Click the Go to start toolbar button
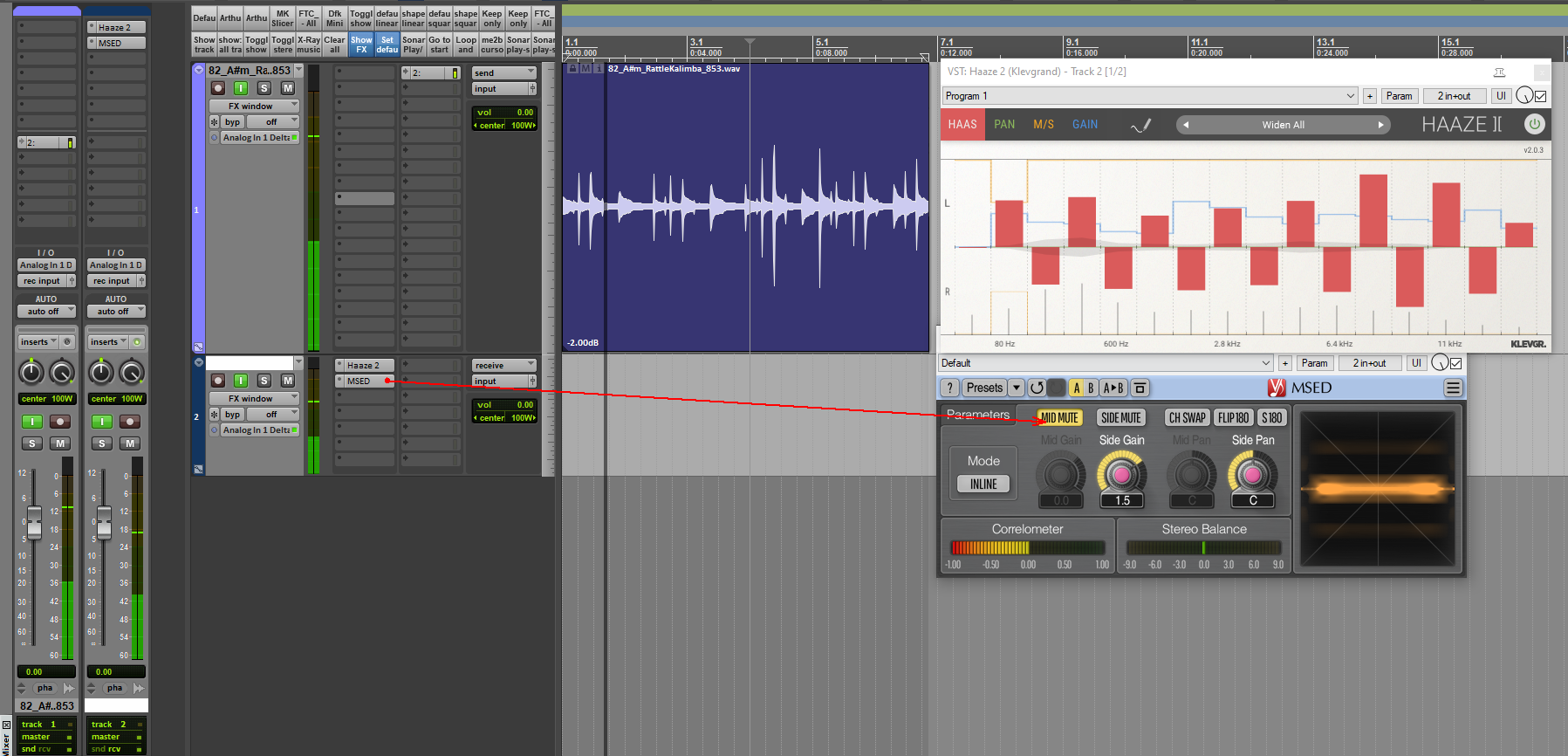1568x756 pixels. point(440,45)
